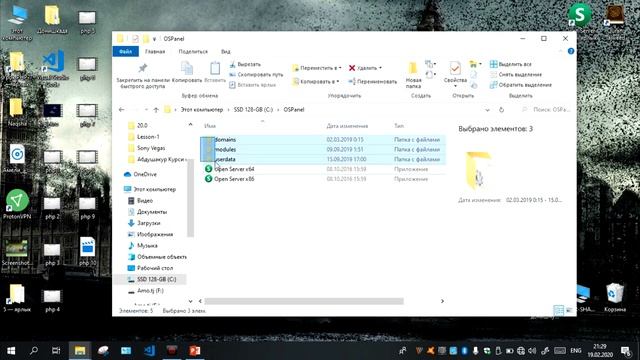This screenshot has width=640, height=360.
Task: Select the modules folder
Action: coord(225,149)
